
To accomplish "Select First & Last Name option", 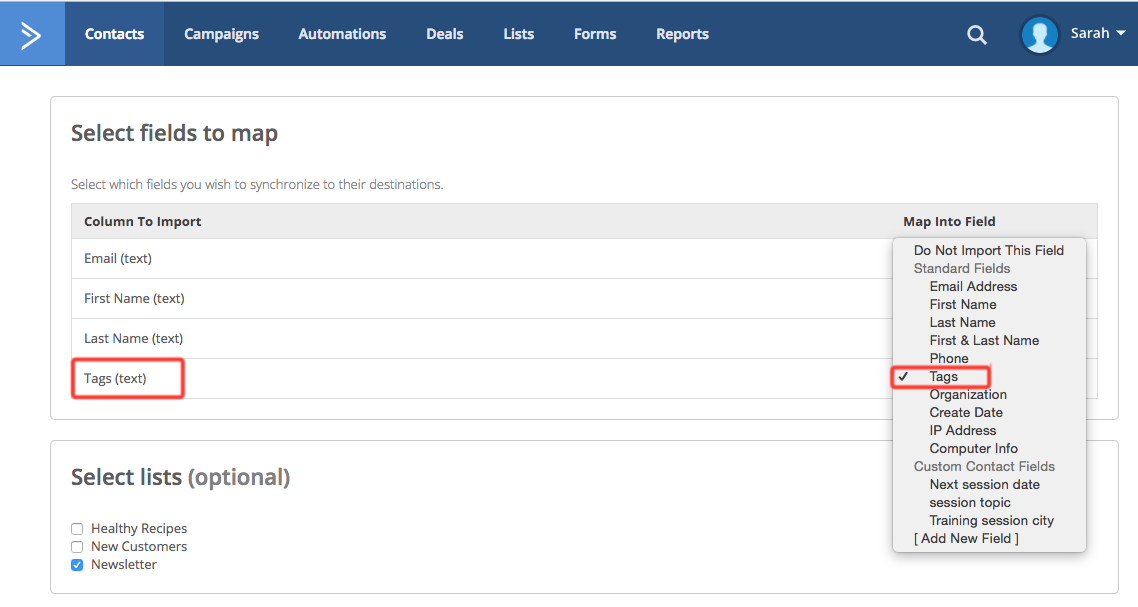I will (984, 341).
